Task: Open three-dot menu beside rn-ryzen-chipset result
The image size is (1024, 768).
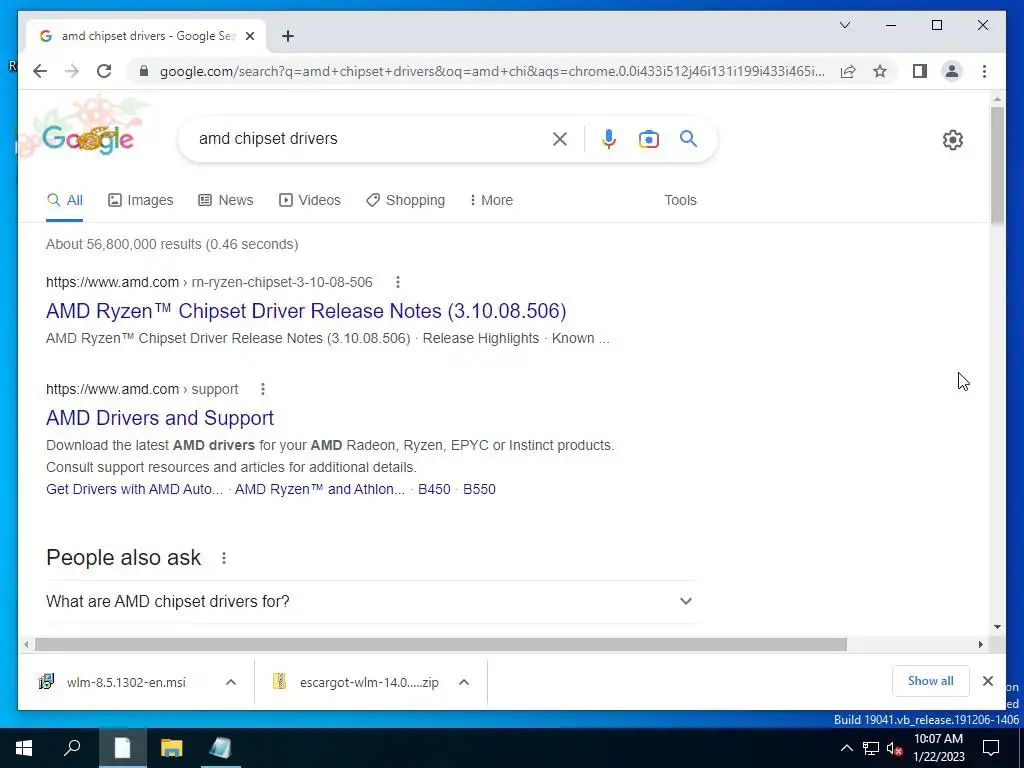Action: [398, 282]
